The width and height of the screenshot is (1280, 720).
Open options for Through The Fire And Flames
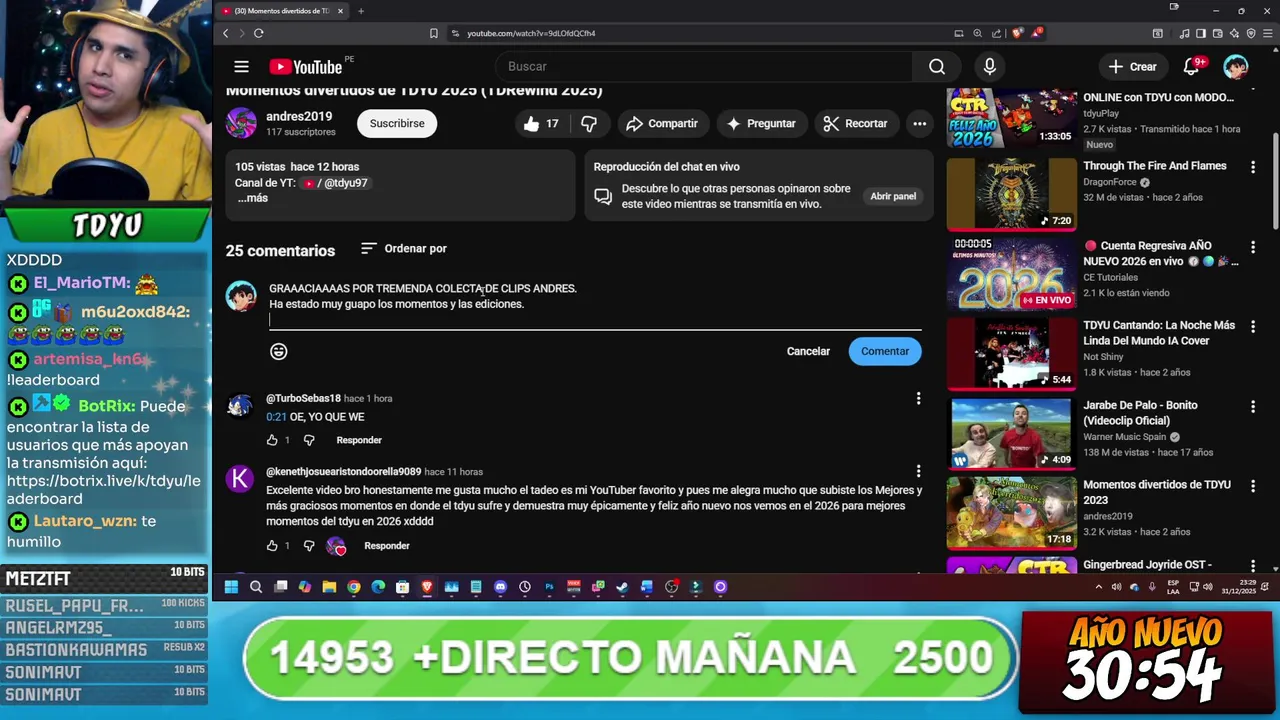(1253, 167)
